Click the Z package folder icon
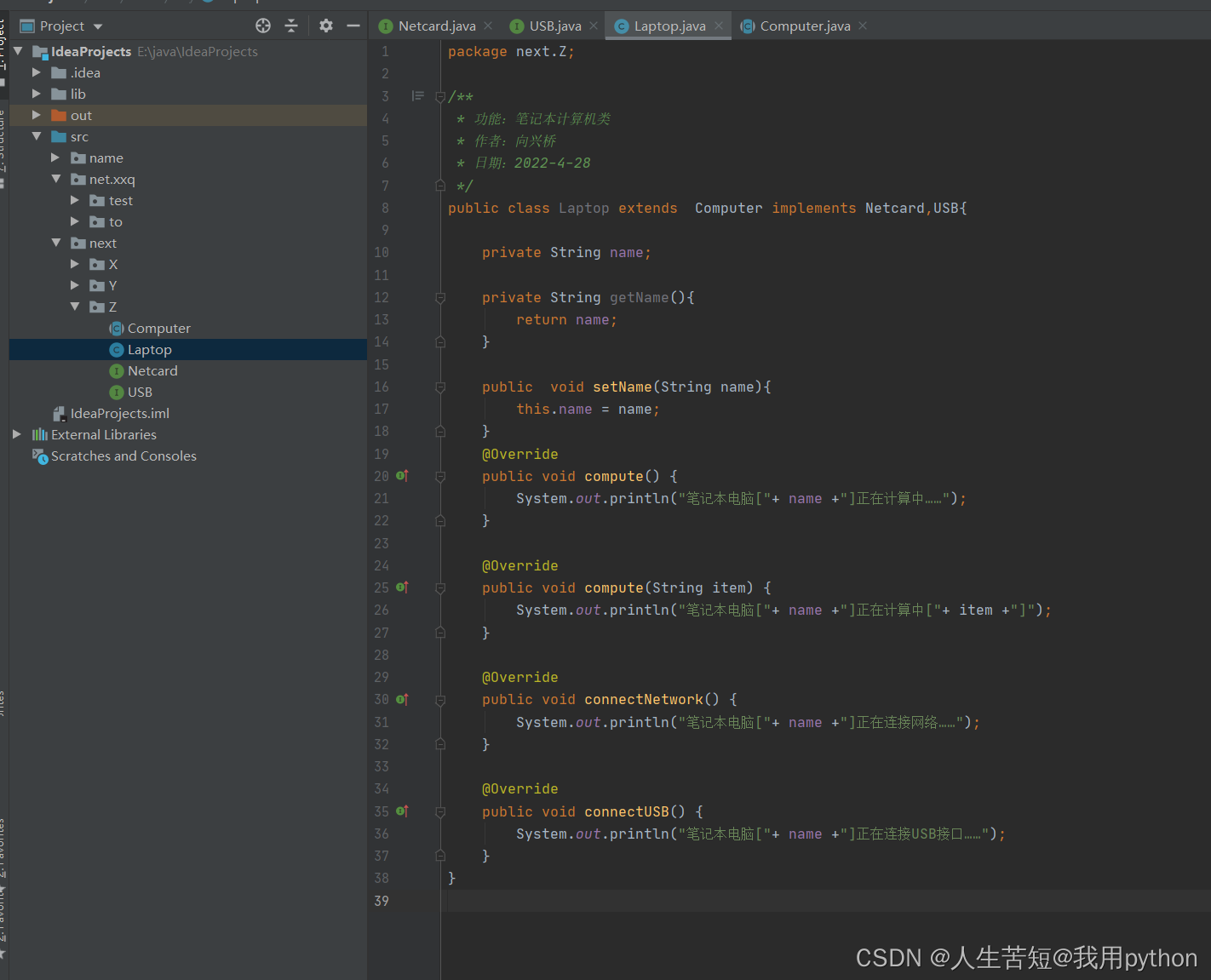This screenshot has height=980, width=1211. pyautogui.click(x=97, y=307)
